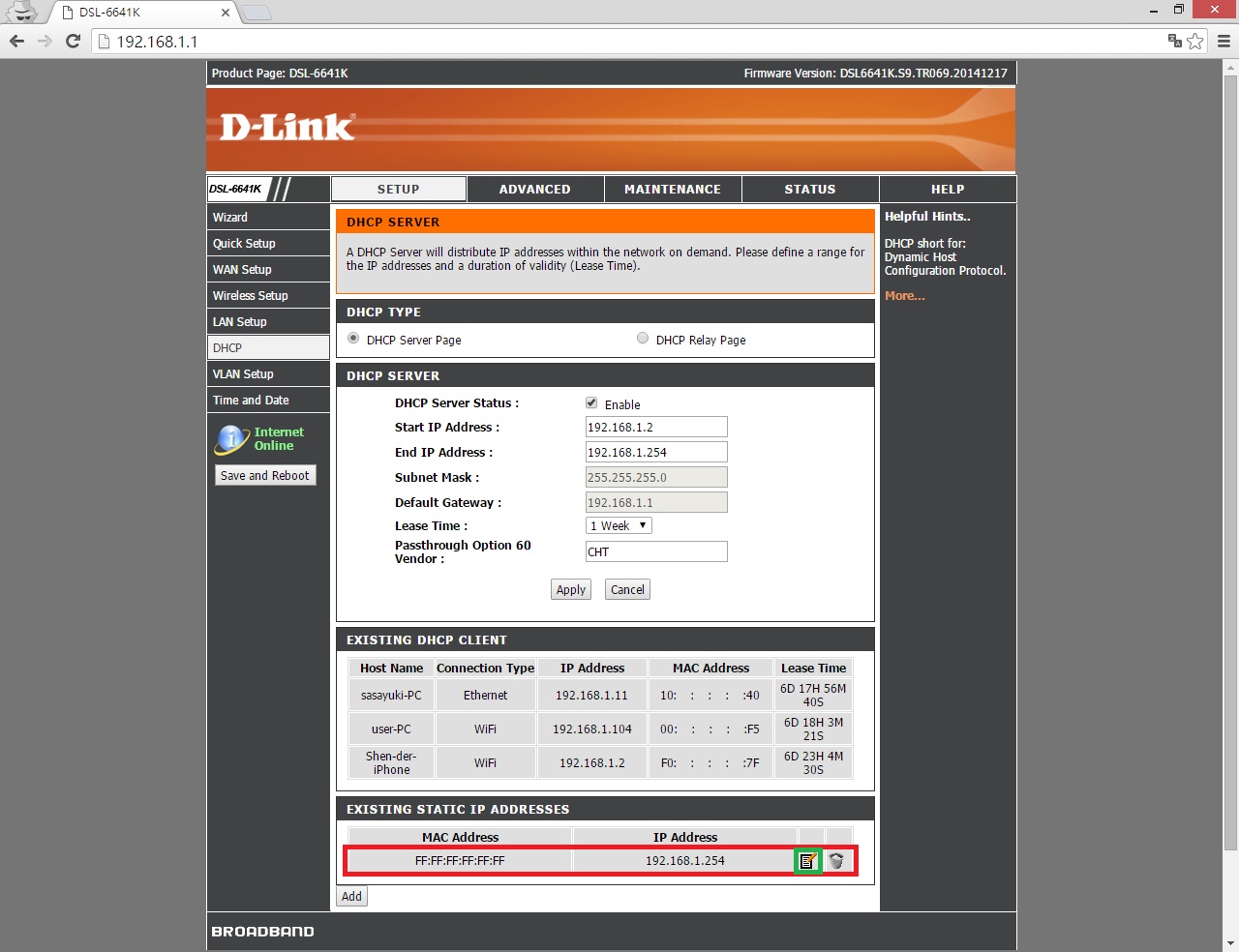Close the DSL-6641K browser tab
Screen dimensions: 1239x952
click(226, 13)
